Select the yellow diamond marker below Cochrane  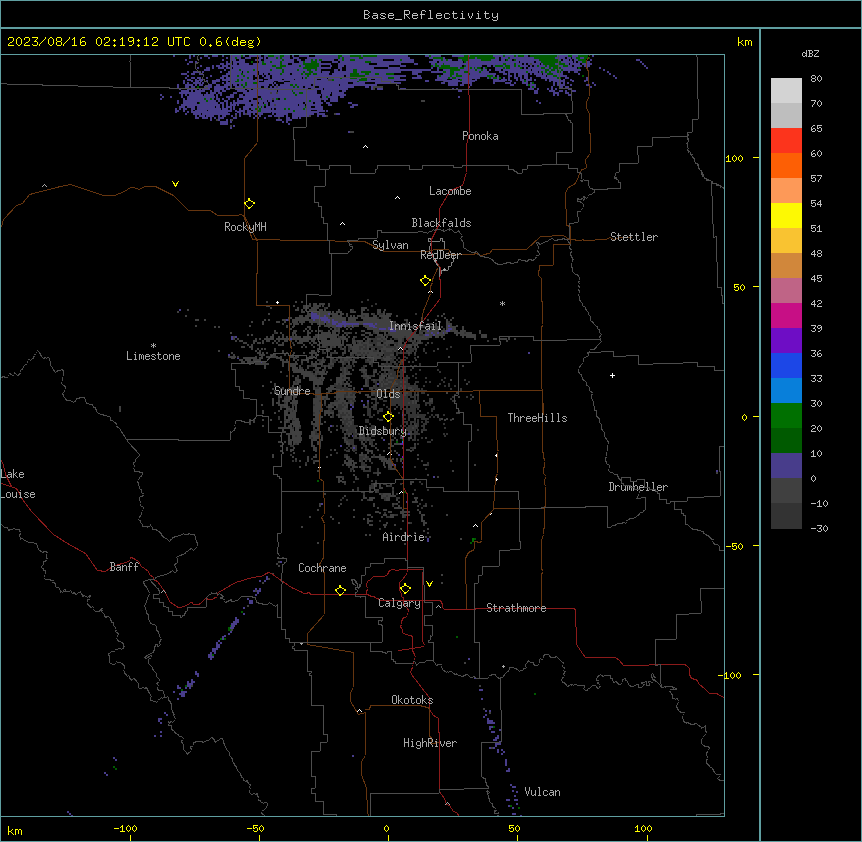click(x=340, y=590)
